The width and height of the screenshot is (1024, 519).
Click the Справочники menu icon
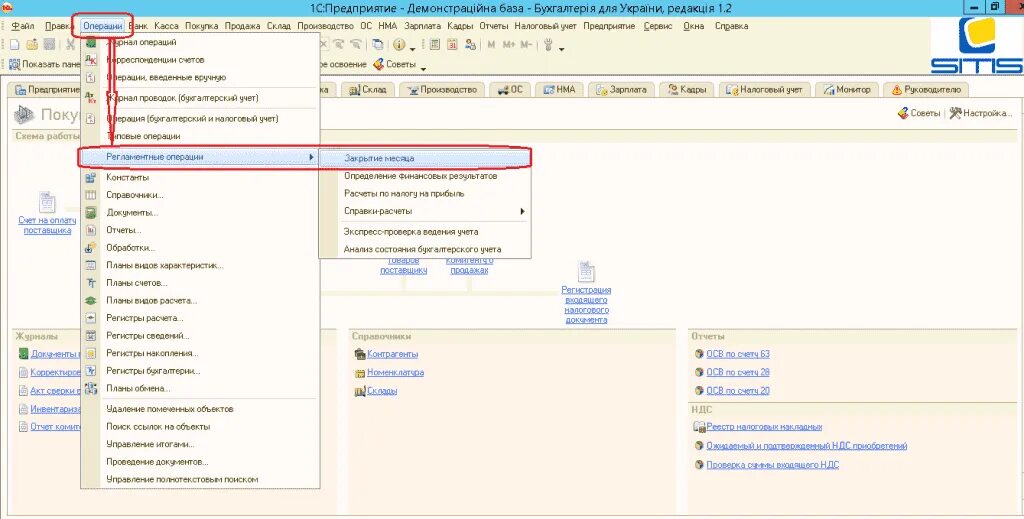click(x=91, y=195)
